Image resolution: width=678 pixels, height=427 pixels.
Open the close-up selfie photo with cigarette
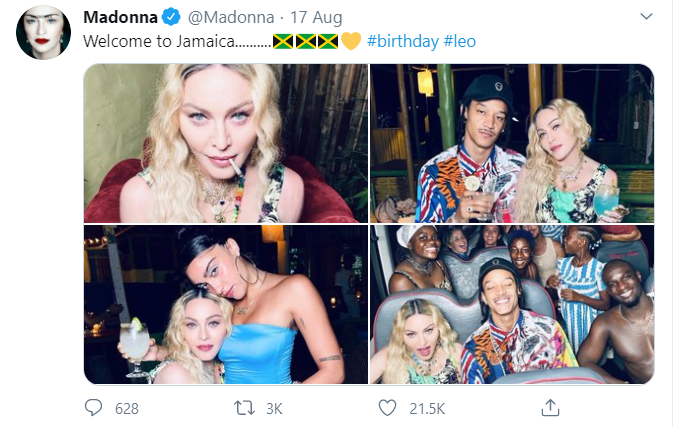pyautogui.click(x=226, y=143)
